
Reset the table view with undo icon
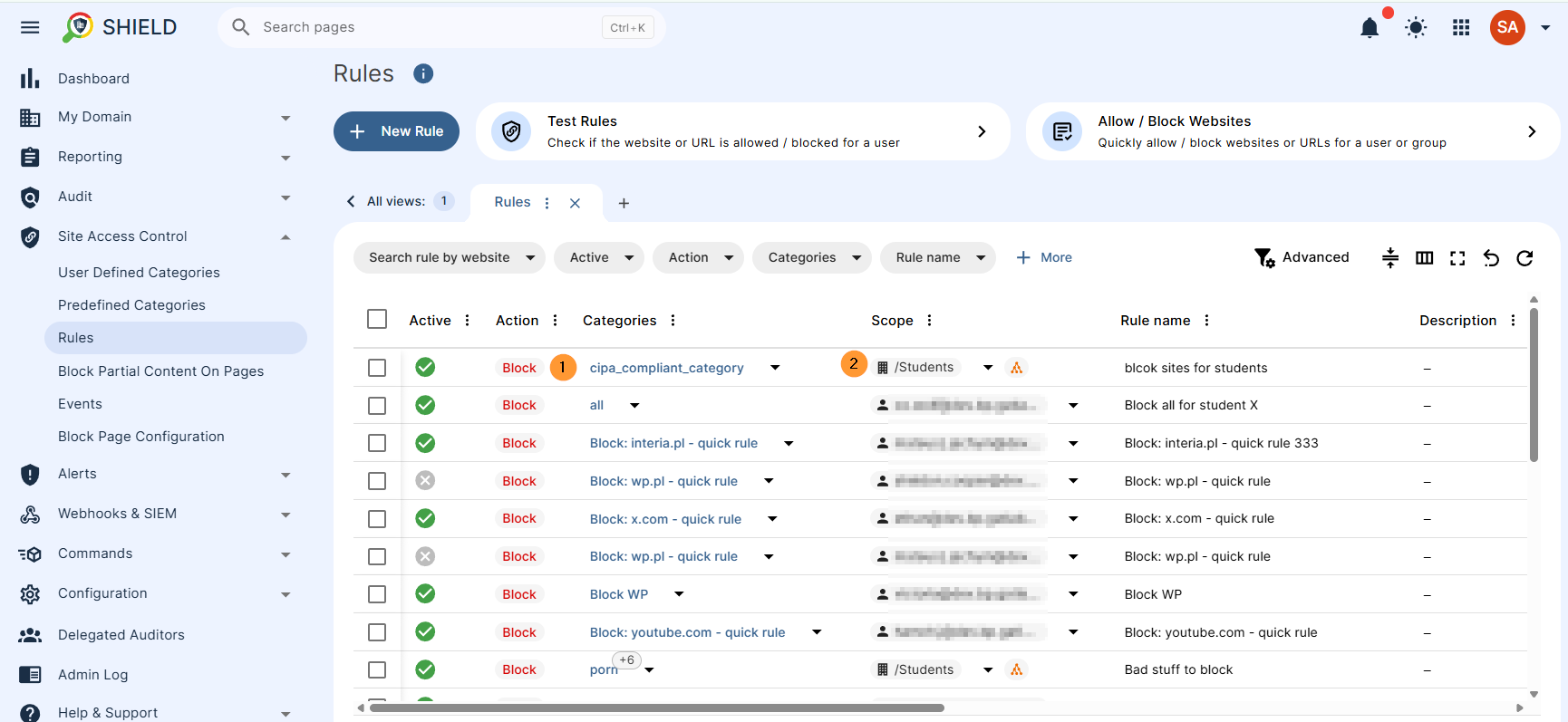pos(1491,258)
